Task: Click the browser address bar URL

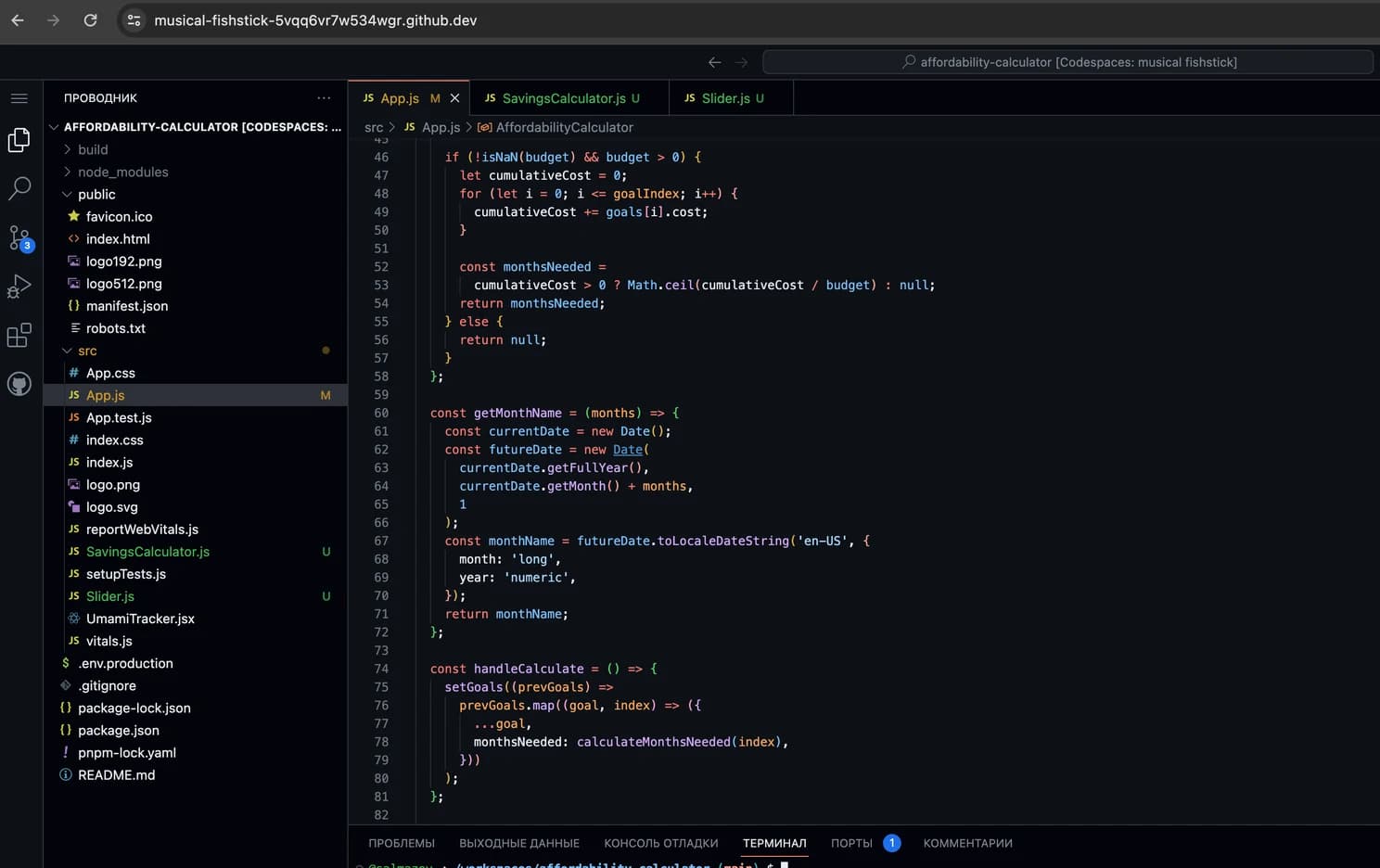Action: (x=315, y=20)
